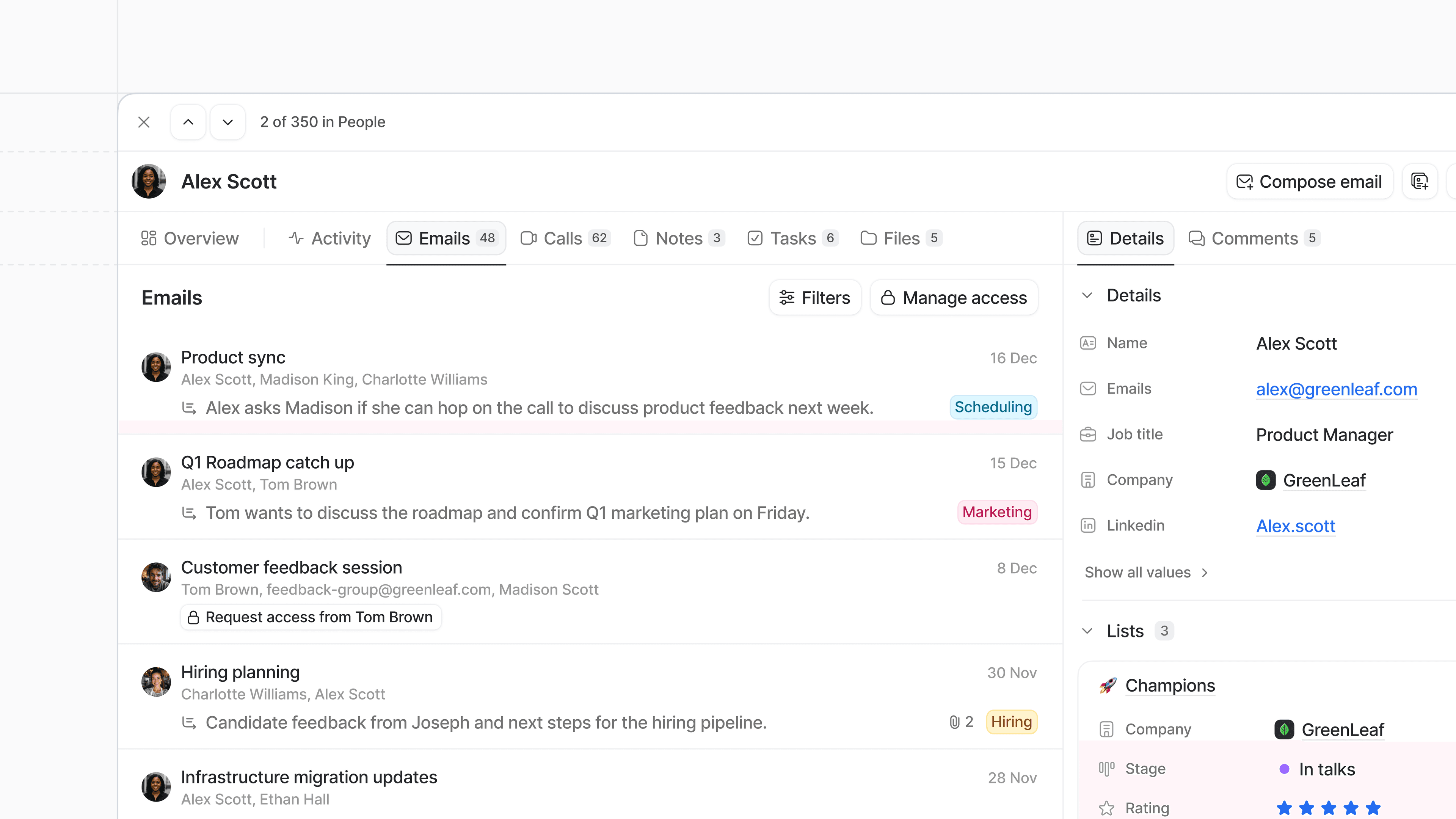Set rating to the first star

(1284, 808)
